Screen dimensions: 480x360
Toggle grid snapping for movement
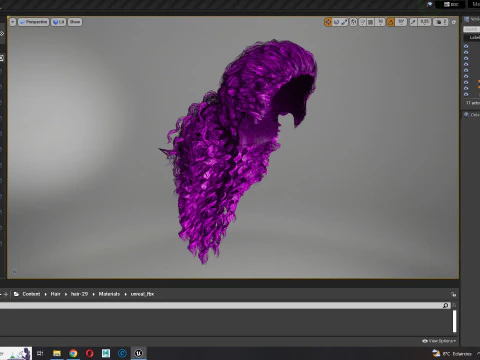[370, 22]
